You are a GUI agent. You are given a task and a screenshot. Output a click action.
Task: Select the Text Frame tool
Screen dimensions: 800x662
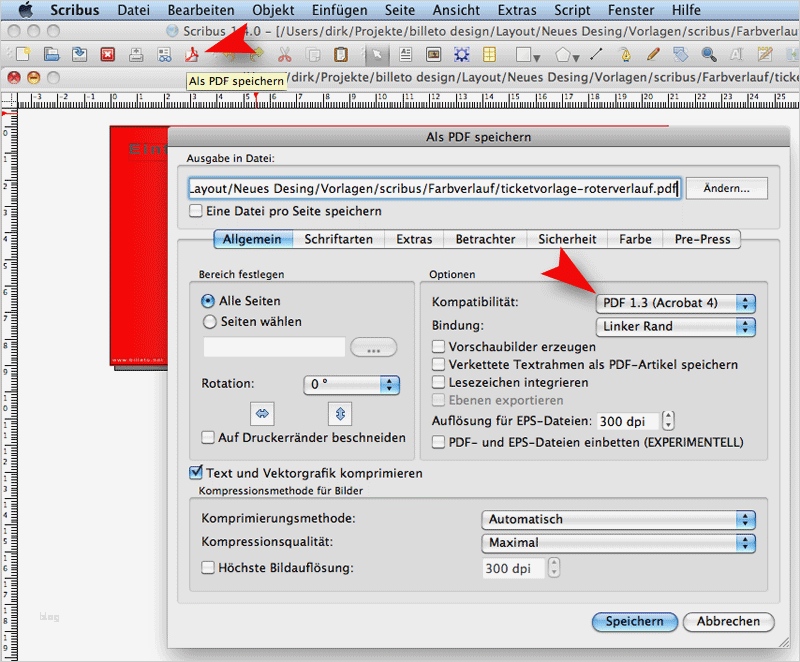click(x=406, y=54)
